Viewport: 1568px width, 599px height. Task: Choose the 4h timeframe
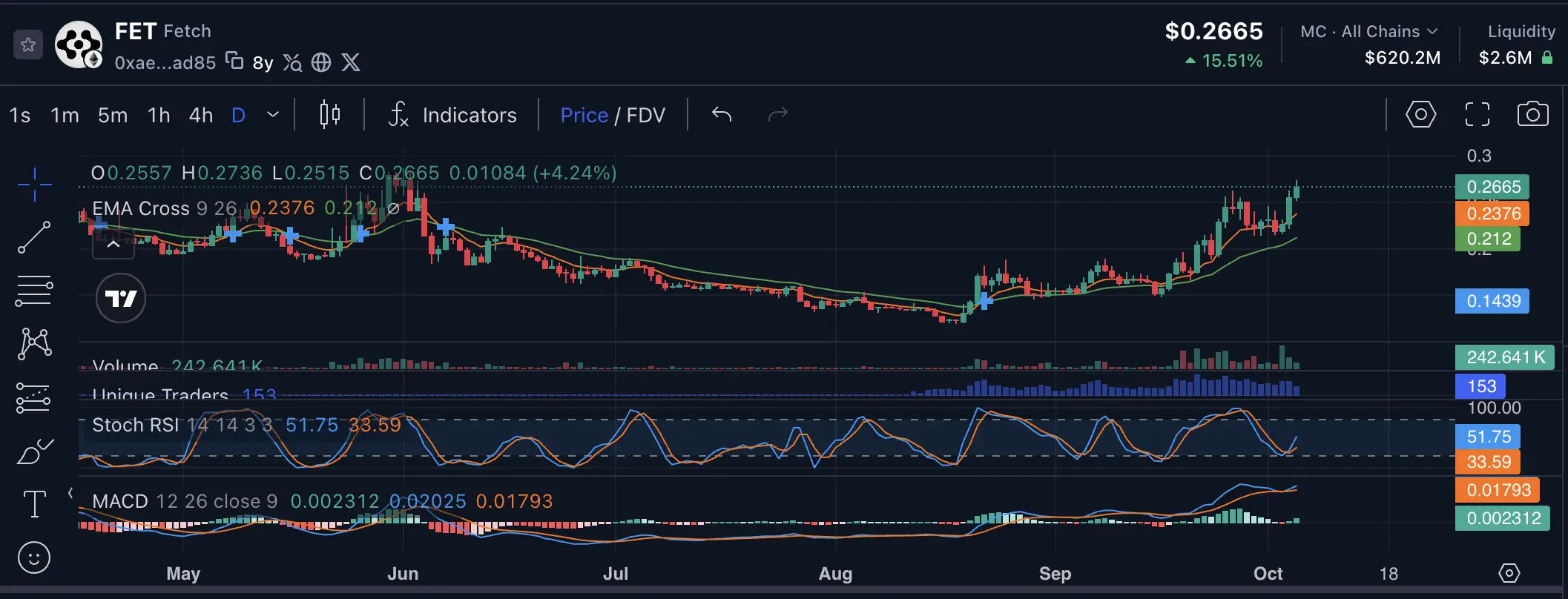point(201,116)
